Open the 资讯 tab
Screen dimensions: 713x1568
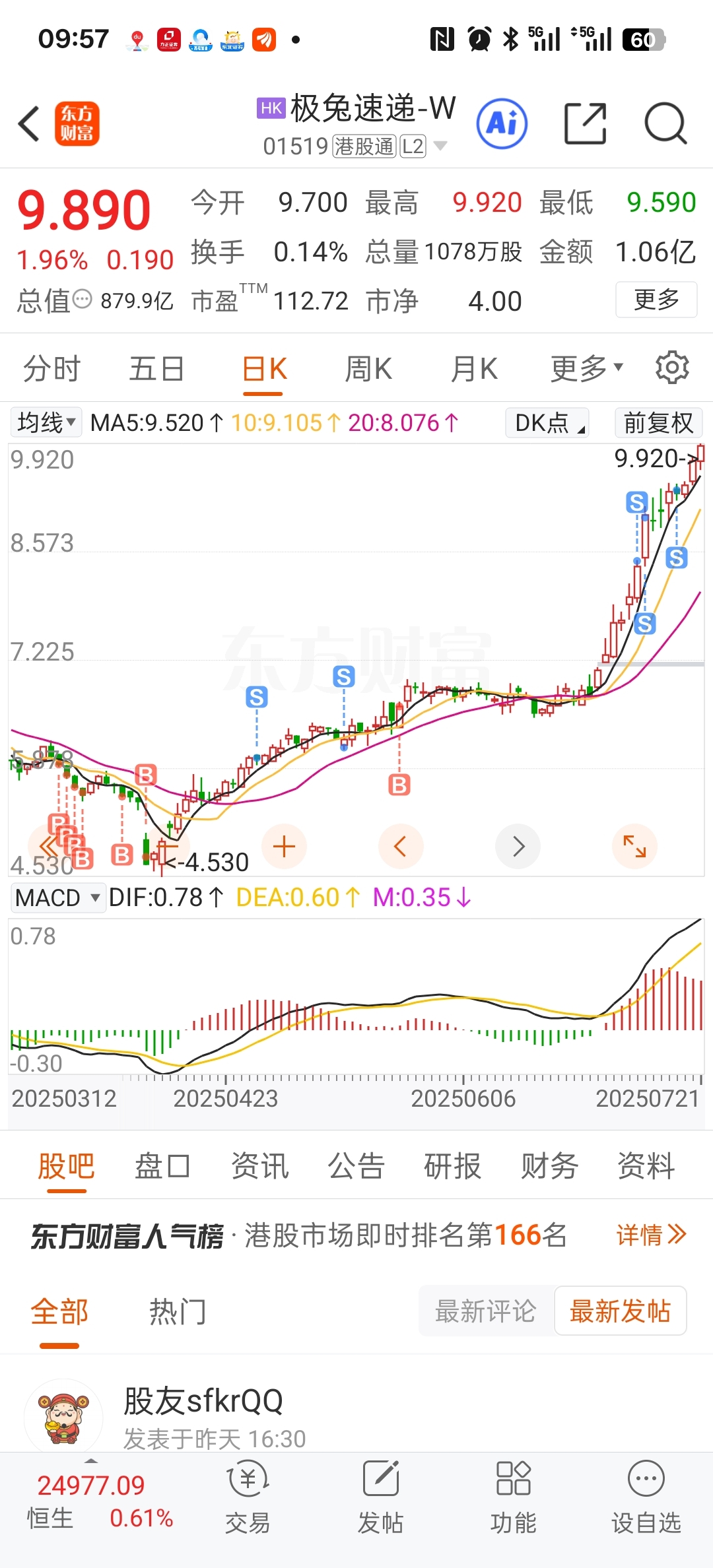[x=259, y=1165]
